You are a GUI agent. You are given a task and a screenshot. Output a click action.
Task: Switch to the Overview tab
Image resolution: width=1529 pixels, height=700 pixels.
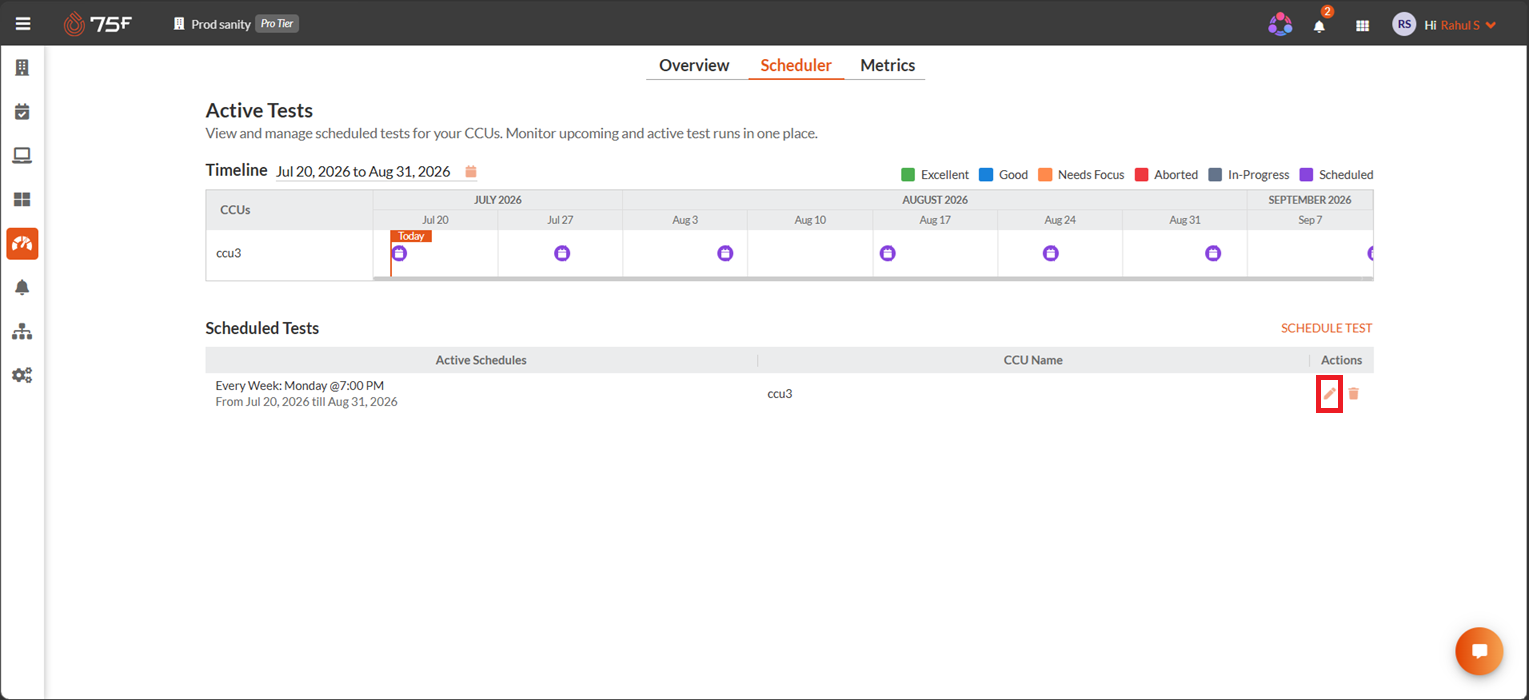(x=694, y=65)
